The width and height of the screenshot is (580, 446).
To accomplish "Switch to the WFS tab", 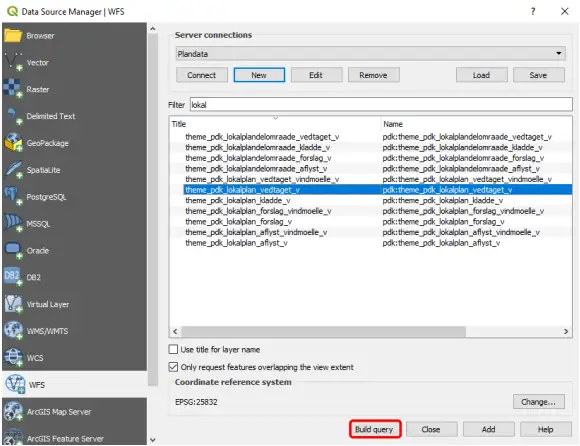I will coord(74,385).
